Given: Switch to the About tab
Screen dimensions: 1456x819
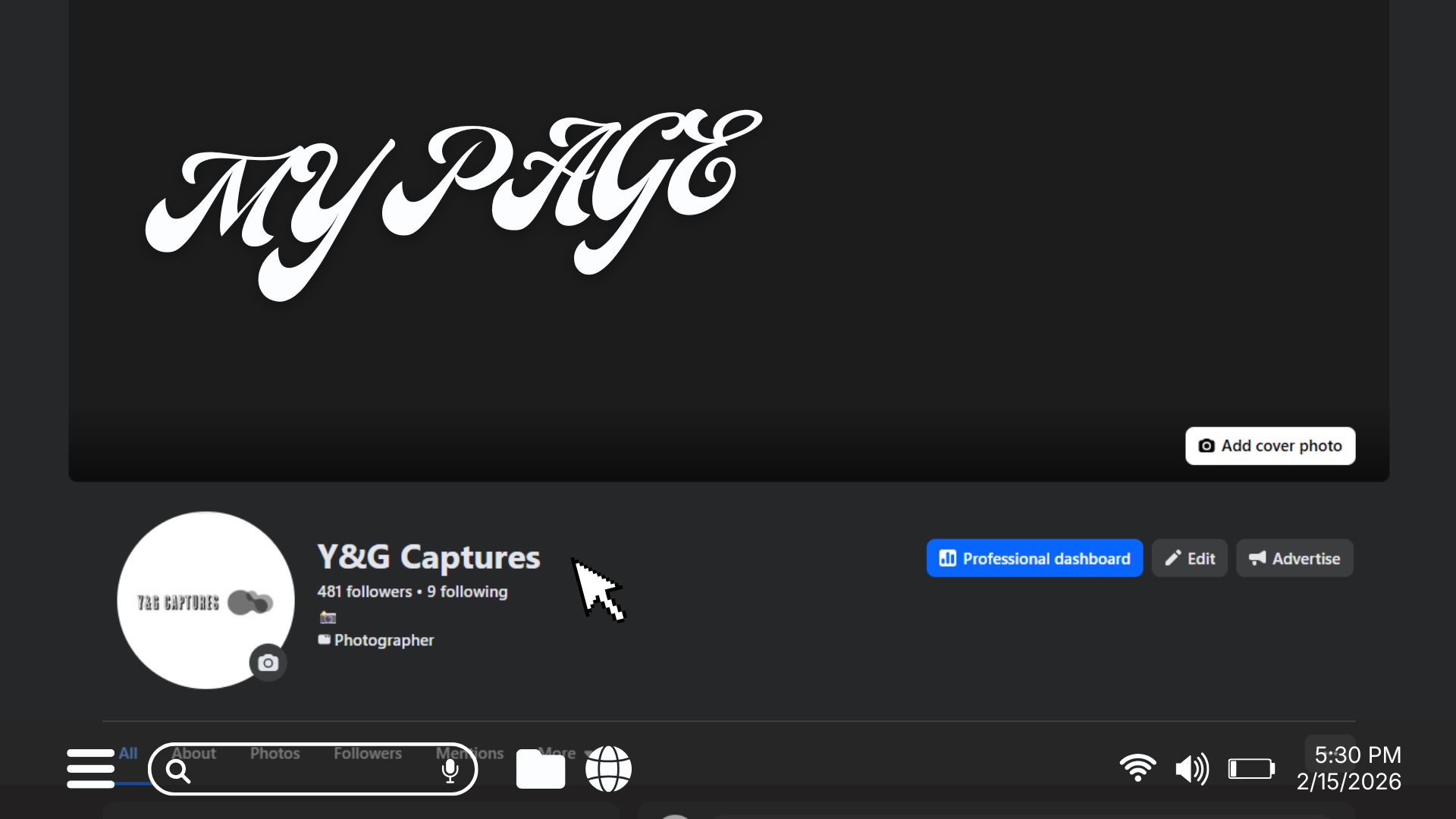Looking at the screenshot, I should [193, 753].
